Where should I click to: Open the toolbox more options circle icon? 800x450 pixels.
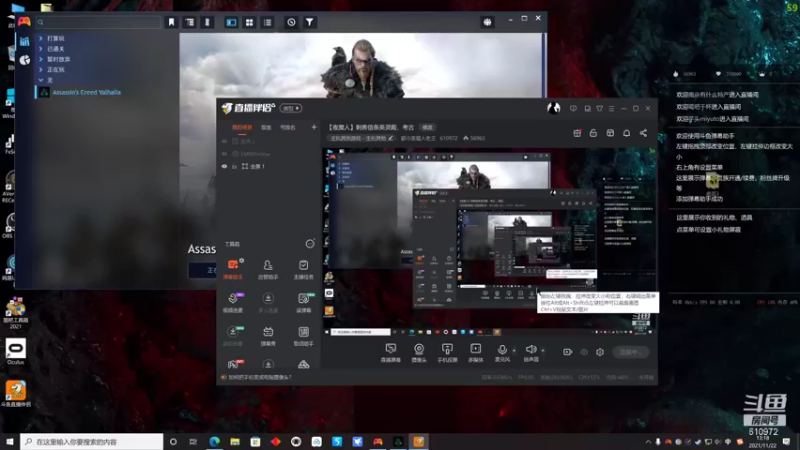[x=310, y=244]
